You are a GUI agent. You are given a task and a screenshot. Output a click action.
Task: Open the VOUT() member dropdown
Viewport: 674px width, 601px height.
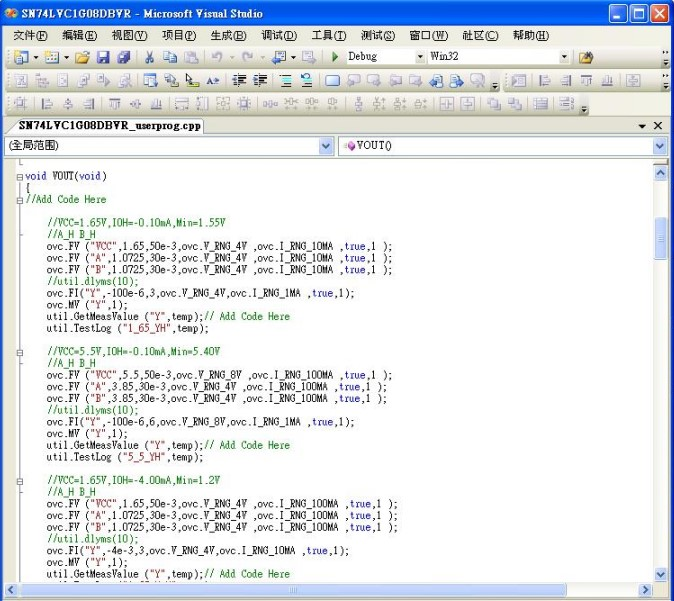(660, 146)
